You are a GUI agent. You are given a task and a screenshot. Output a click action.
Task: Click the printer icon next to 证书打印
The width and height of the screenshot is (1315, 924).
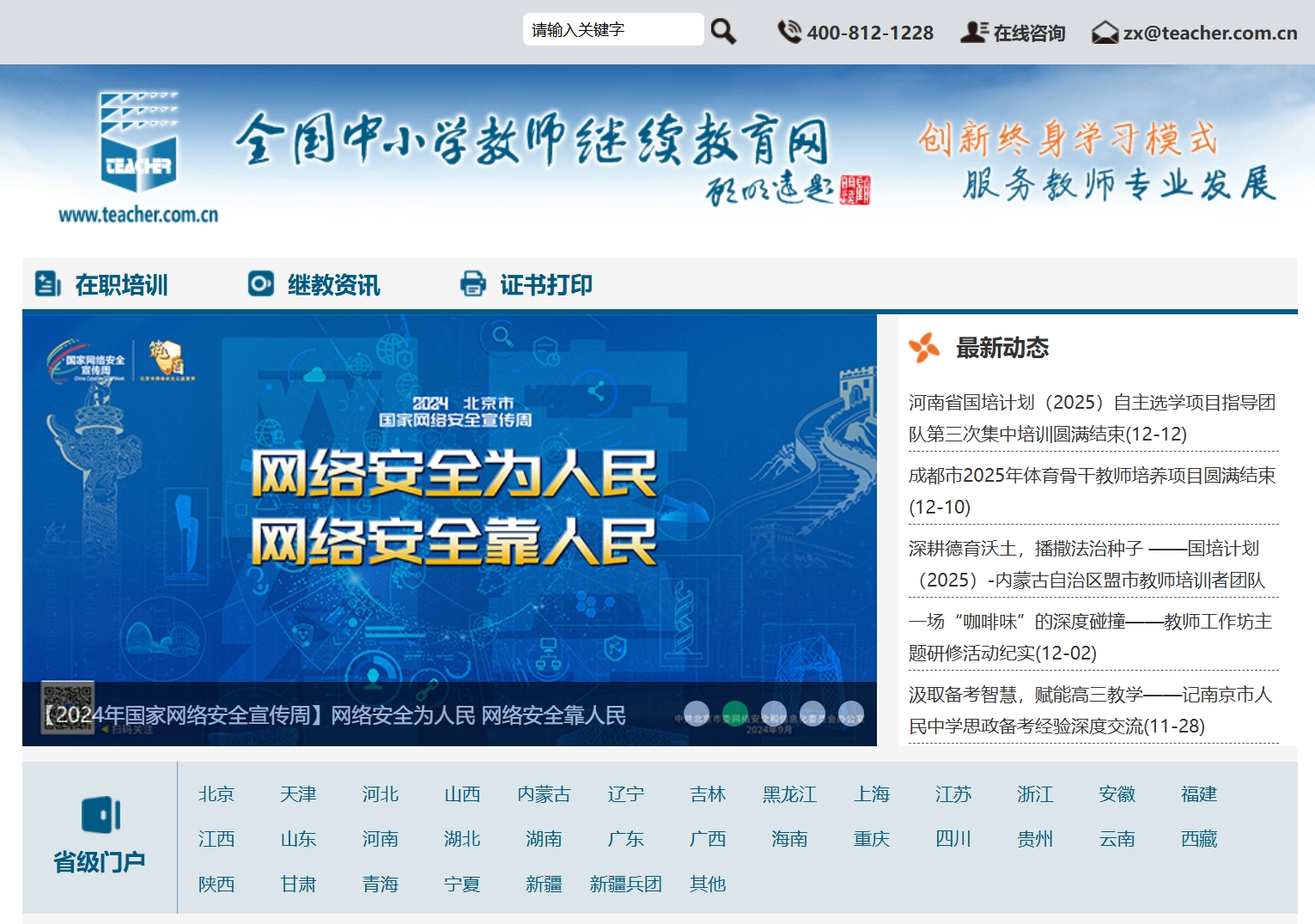[x=472, y=283]
